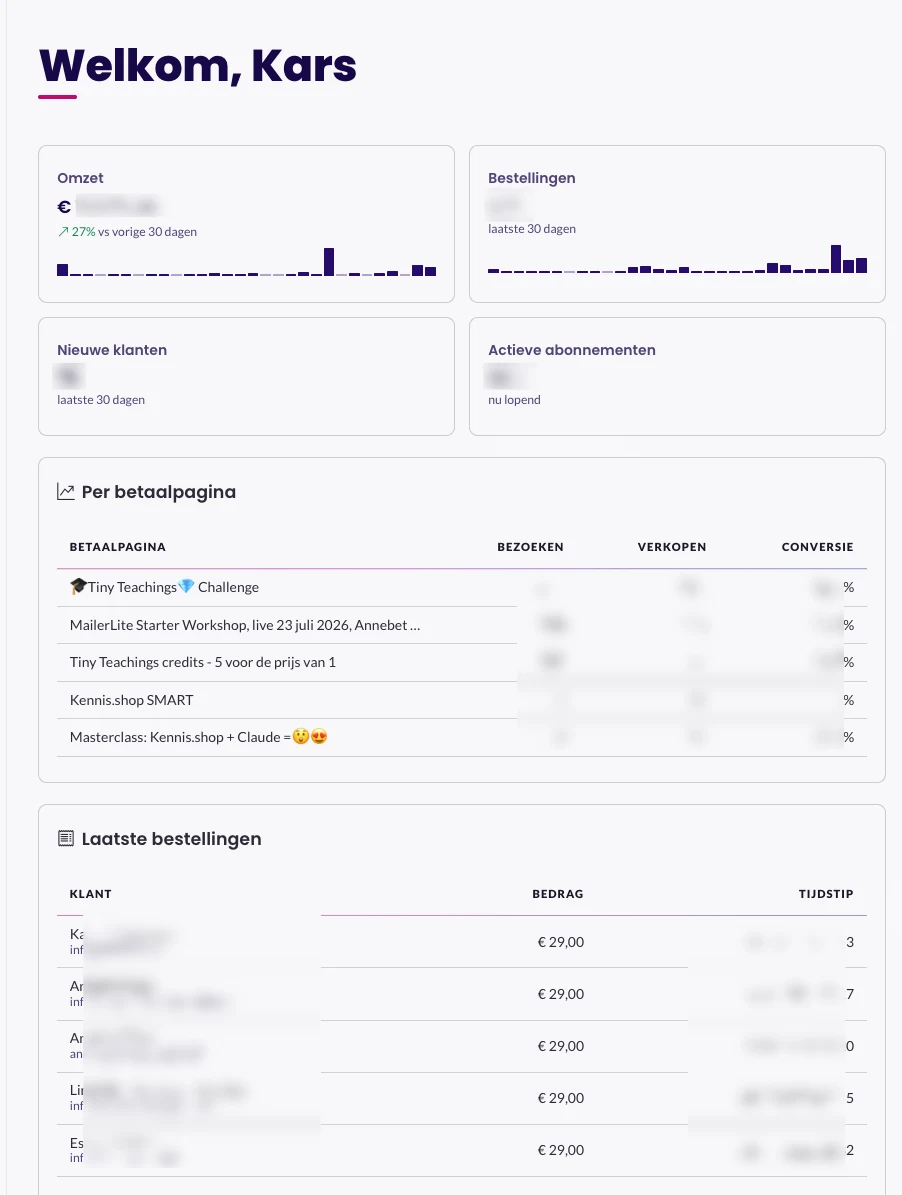Click 'laatste 30 dagen' under Bestellingen
The height and width of the screenshot is (1195, 902).
532,229
